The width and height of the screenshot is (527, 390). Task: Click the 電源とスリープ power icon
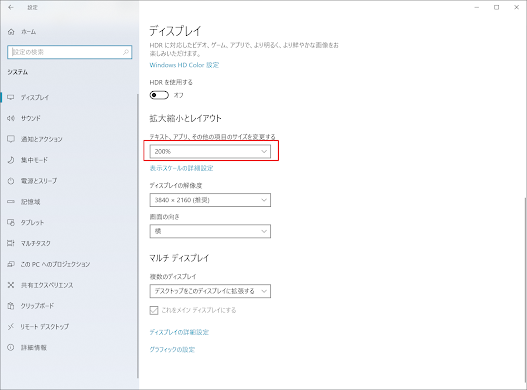[x=11, y=181]
